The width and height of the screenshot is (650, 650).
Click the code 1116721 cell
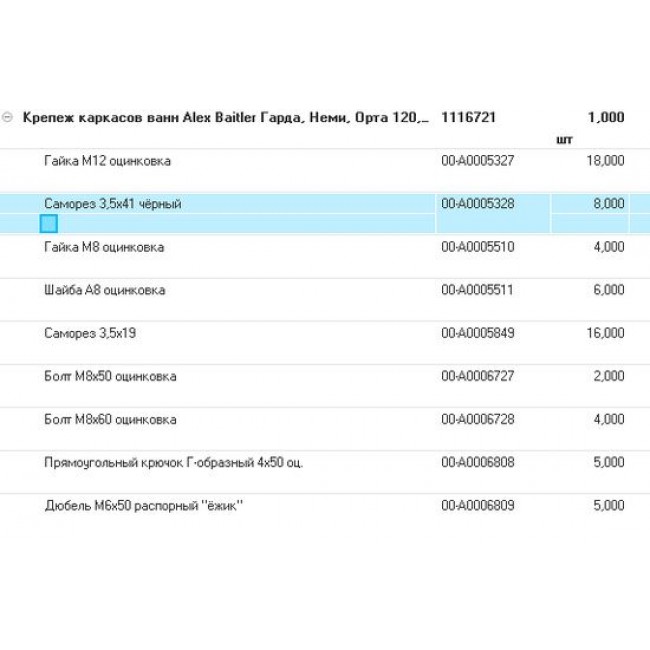coord(469,117)
